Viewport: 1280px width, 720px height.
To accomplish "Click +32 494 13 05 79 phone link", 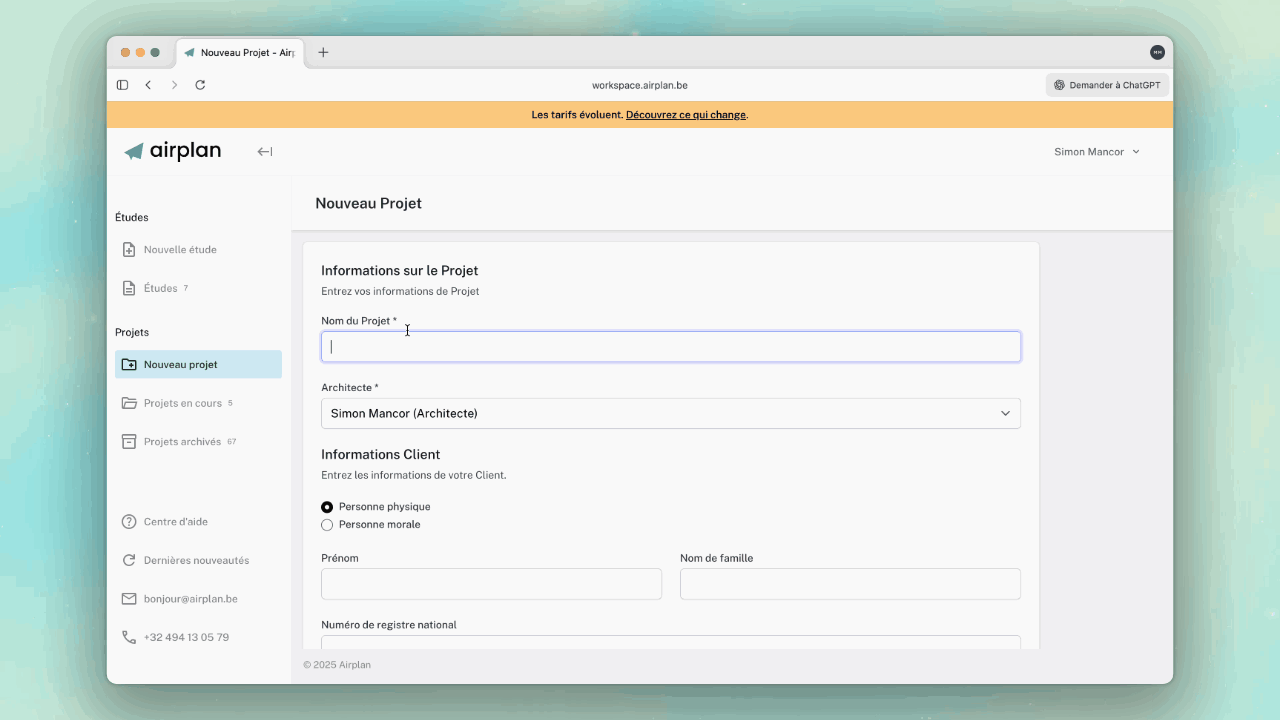I will click(x=186, y=637).
